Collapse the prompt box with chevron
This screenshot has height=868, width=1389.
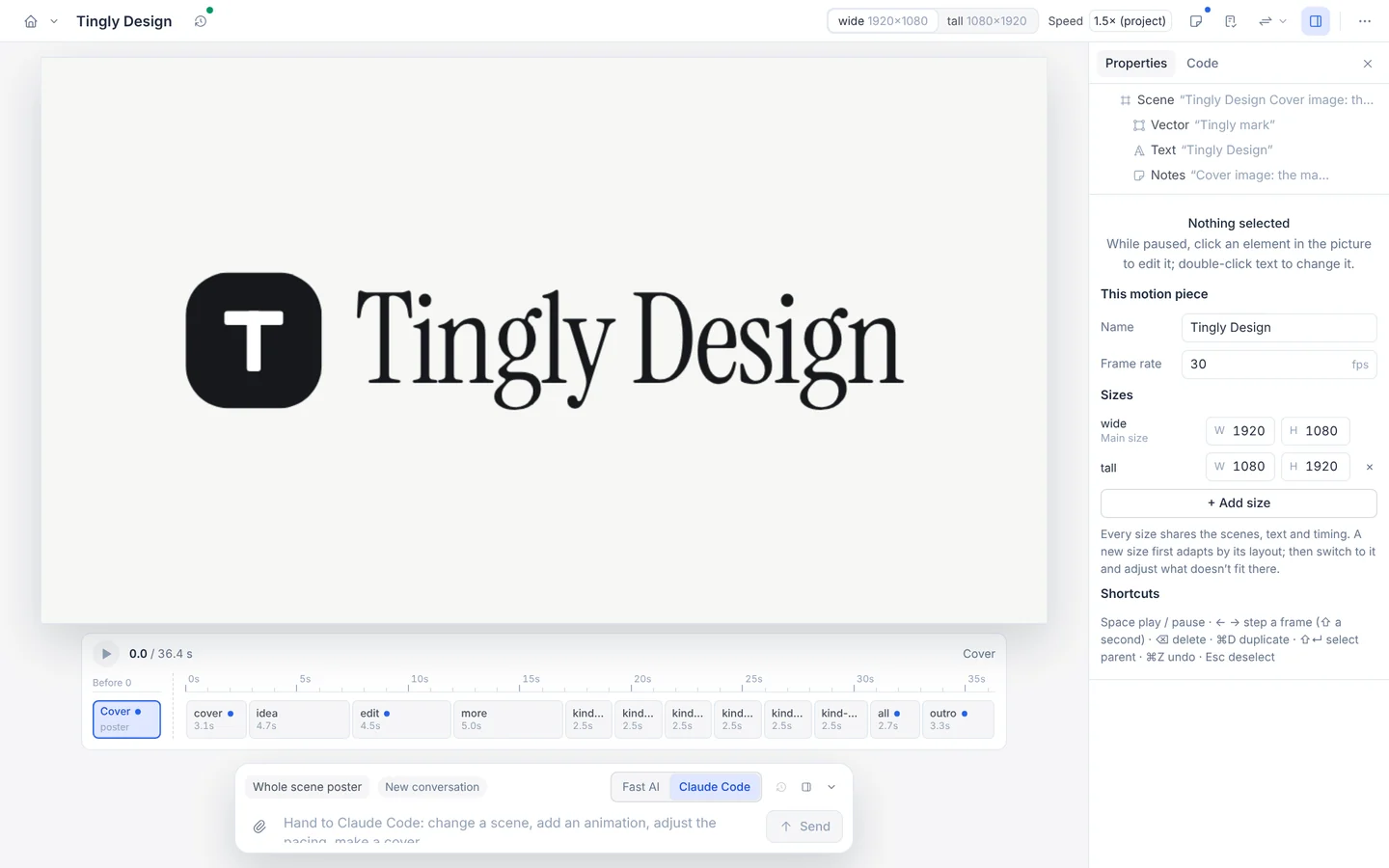point(831,787)
